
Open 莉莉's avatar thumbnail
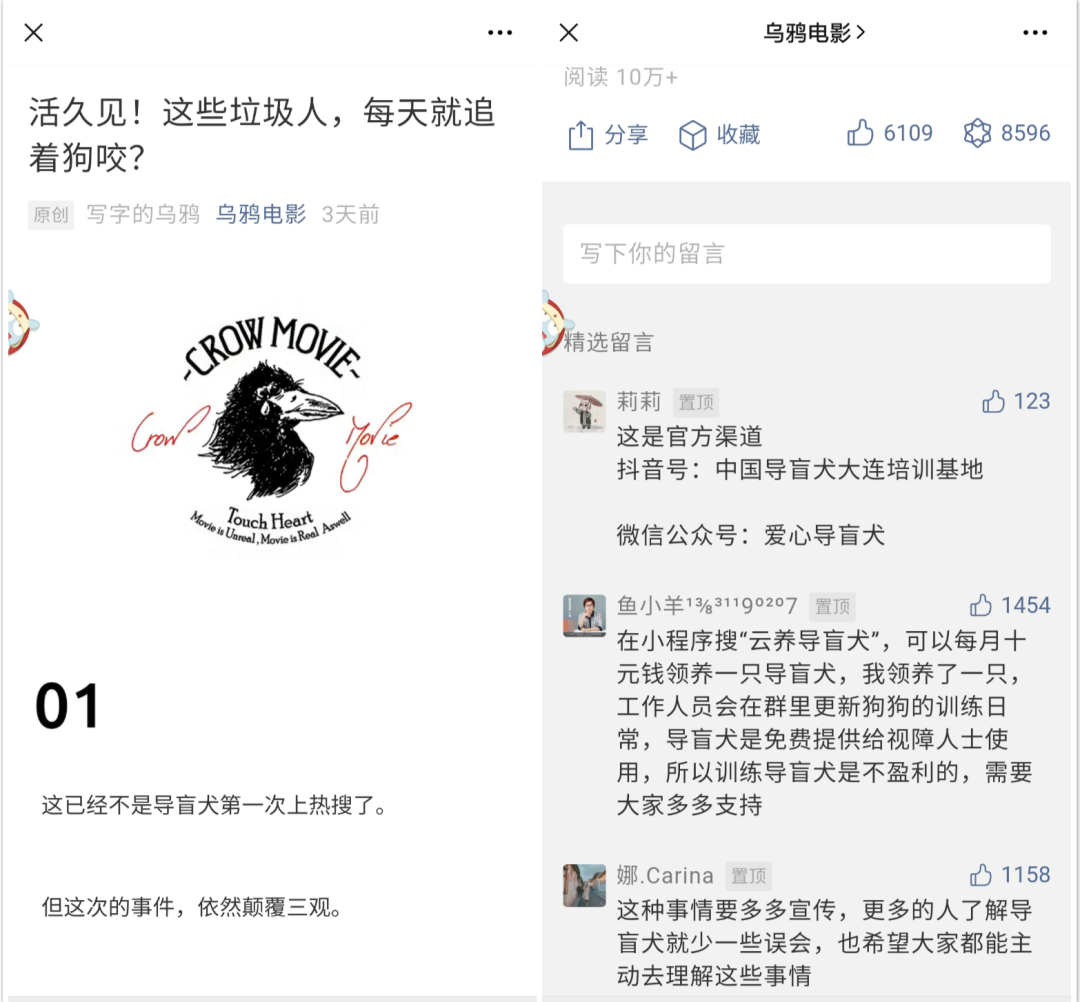coord(584,411)
